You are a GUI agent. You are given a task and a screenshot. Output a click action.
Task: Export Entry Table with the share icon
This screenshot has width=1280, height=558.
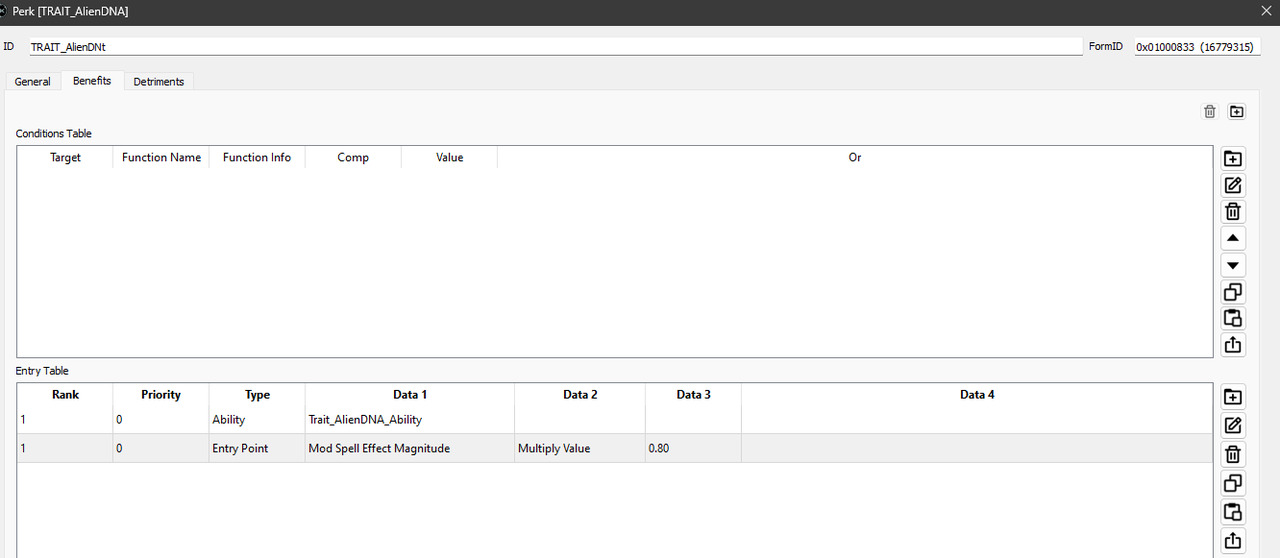click(1233, 541)
